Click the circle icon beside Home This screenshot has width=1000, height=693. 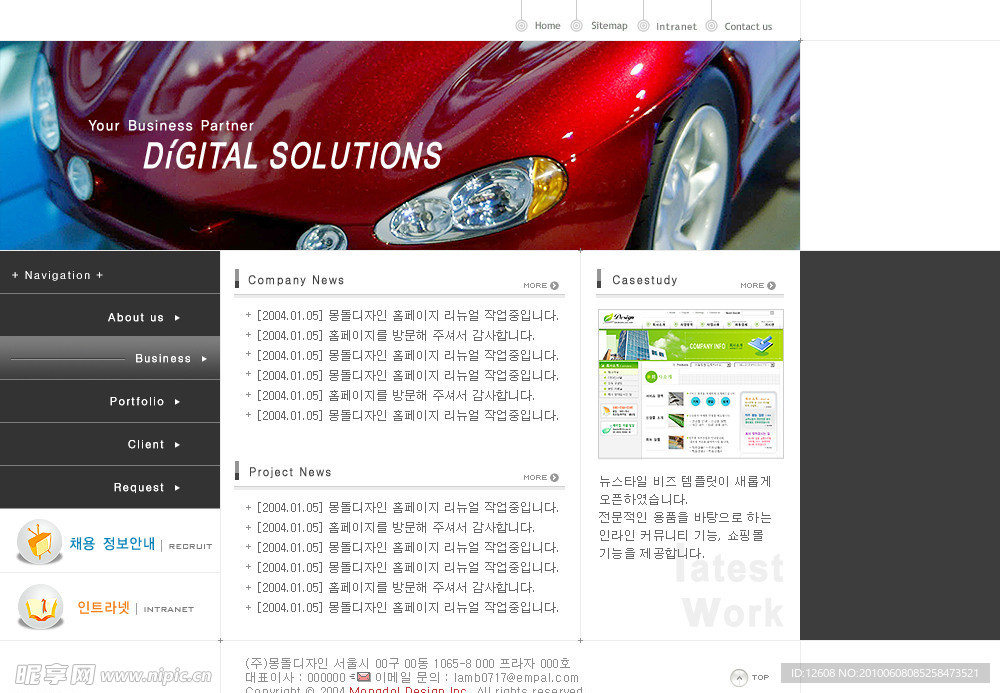521,26
